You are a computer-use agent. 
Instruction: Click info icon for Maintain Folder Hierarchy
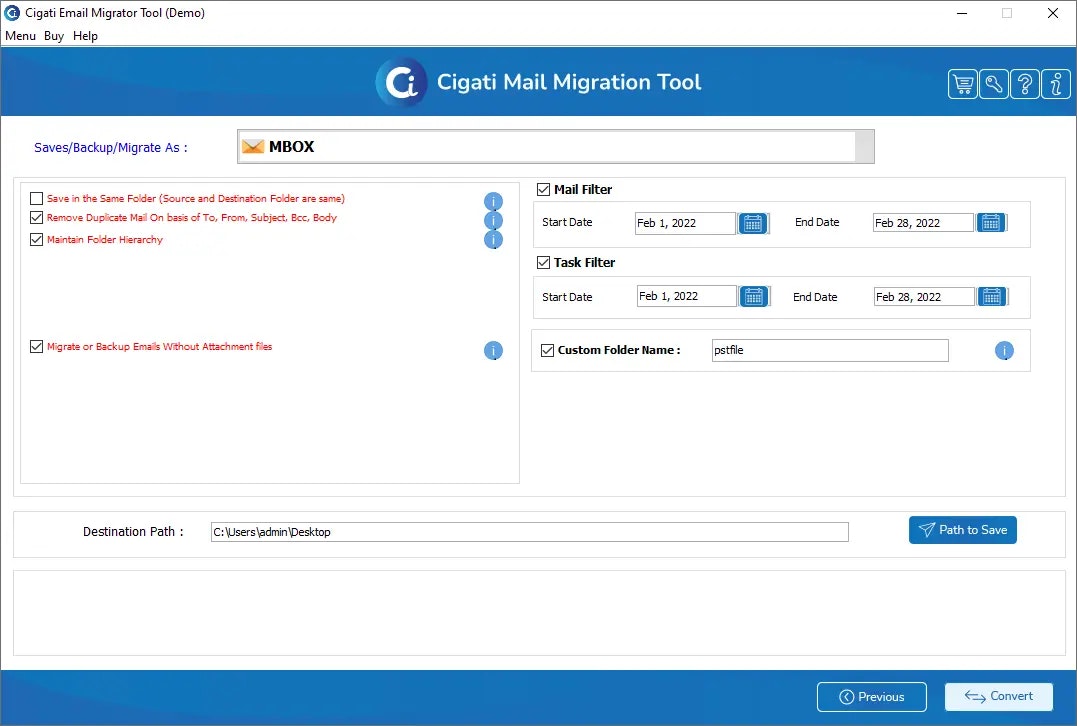pos(493,240)
